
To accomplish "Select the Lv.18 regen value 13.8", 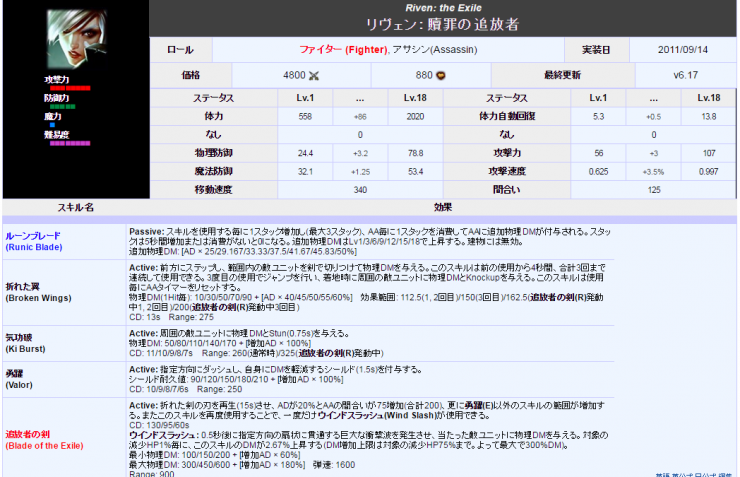I will (709, 117).
